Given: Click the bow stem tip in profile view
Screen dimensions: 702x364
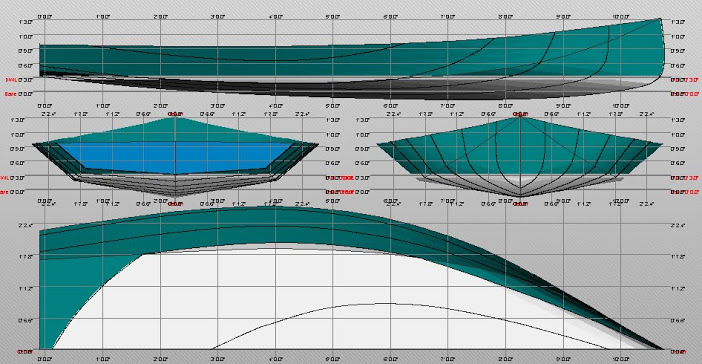Looking at the screenshot, I should coord(659,19).
